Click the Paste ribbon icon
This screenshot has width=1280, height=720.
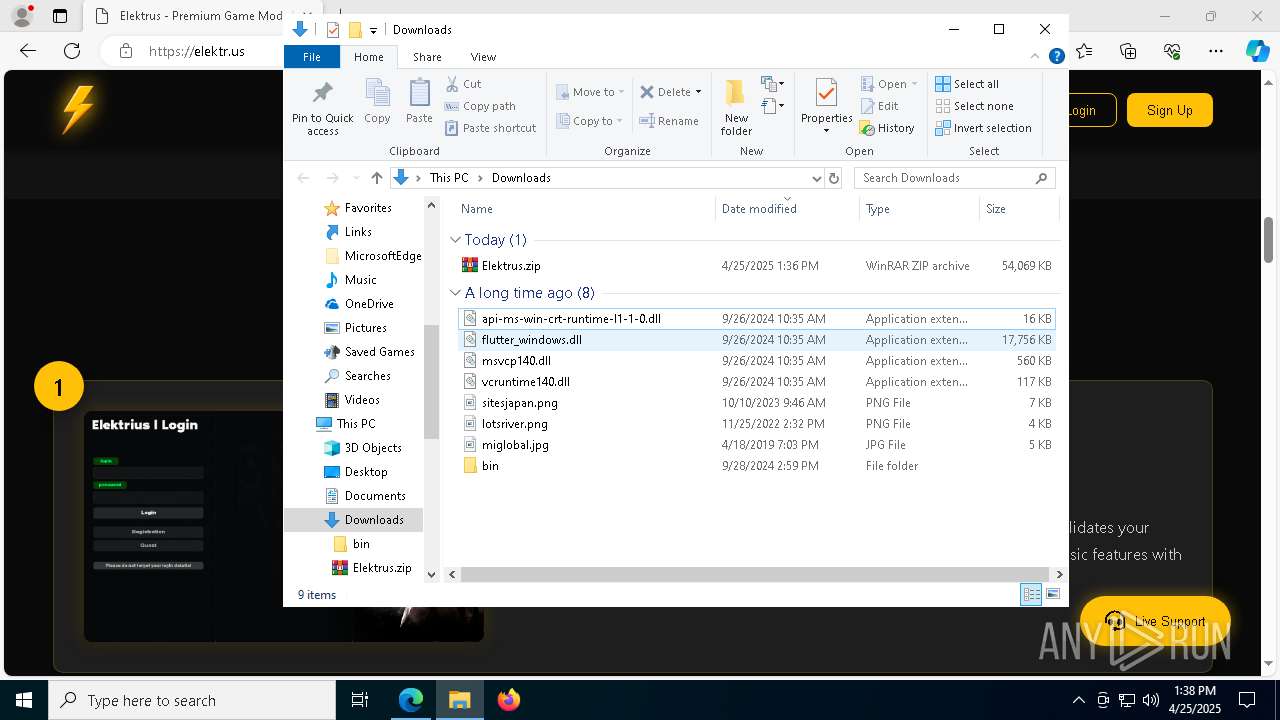pos(419,101)
